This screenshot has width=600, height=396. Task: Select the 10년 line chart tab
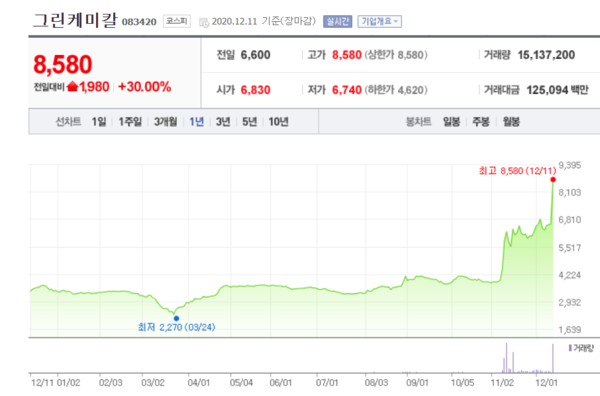(x=278, y=122)
